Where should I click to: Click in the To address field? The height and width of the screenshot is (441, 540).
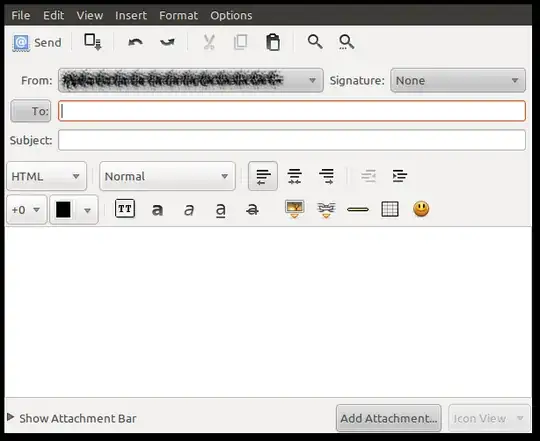(x=292, y=111)
